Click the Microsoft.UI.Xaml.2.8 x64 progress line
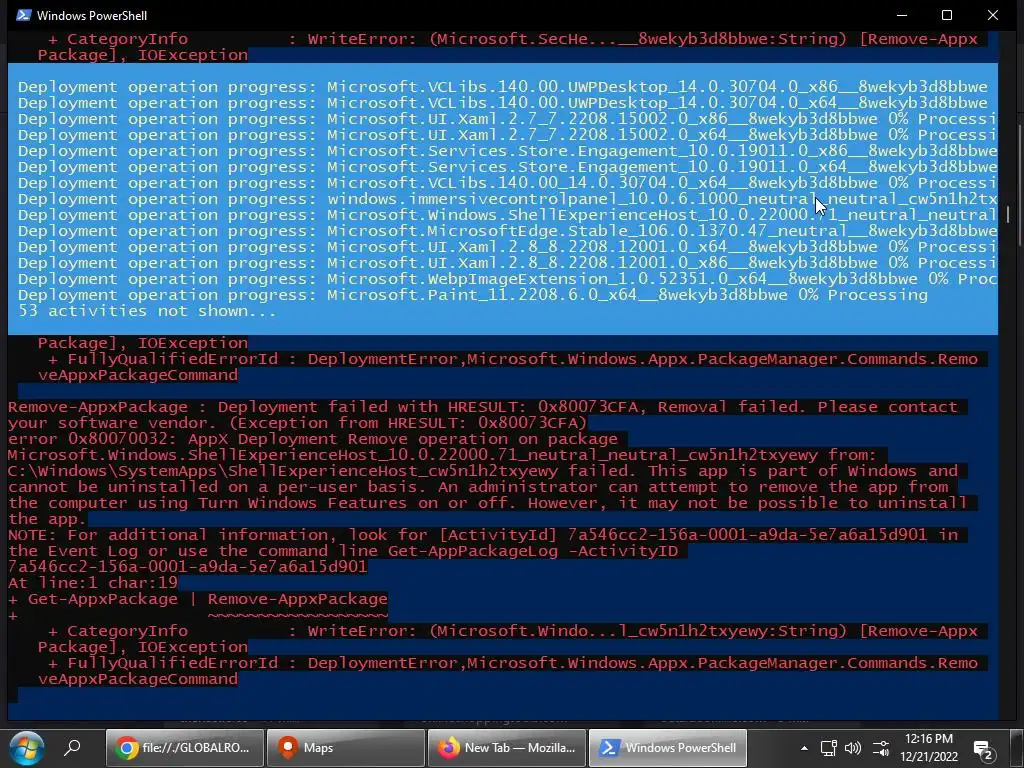The width and height of the screenshot is (1024, 768). (x=507, y=247)
